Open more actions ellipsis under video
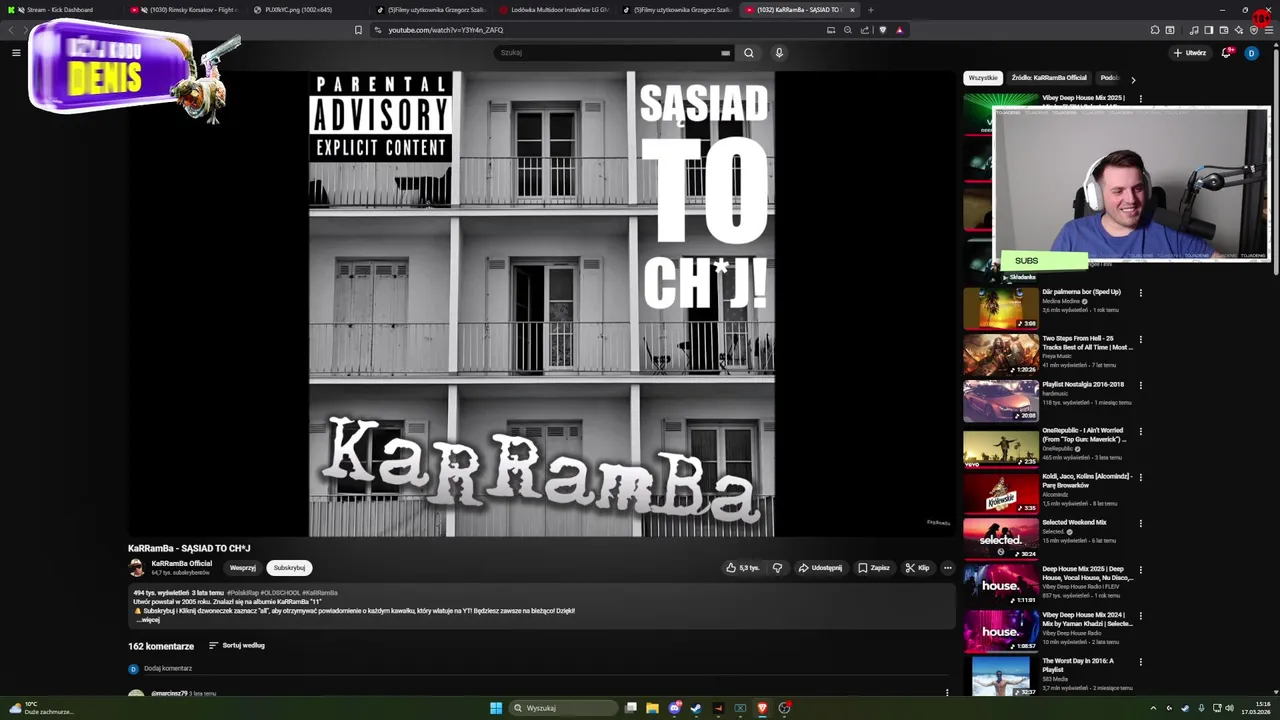This screenshot has height=720, width=1280. [947, 568]
